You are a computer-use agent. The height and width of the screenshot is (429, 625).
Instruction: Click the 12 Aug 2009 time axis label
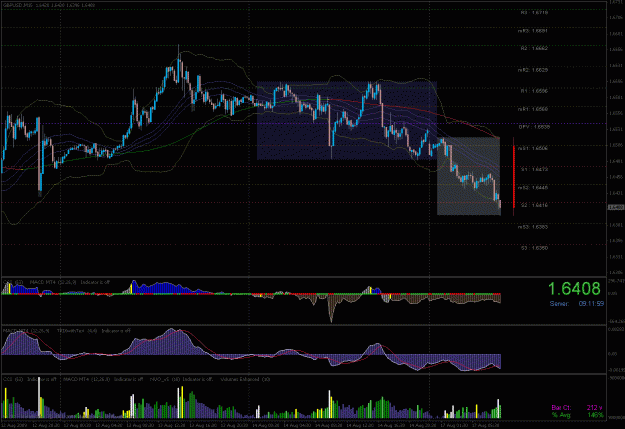point(15,425)
